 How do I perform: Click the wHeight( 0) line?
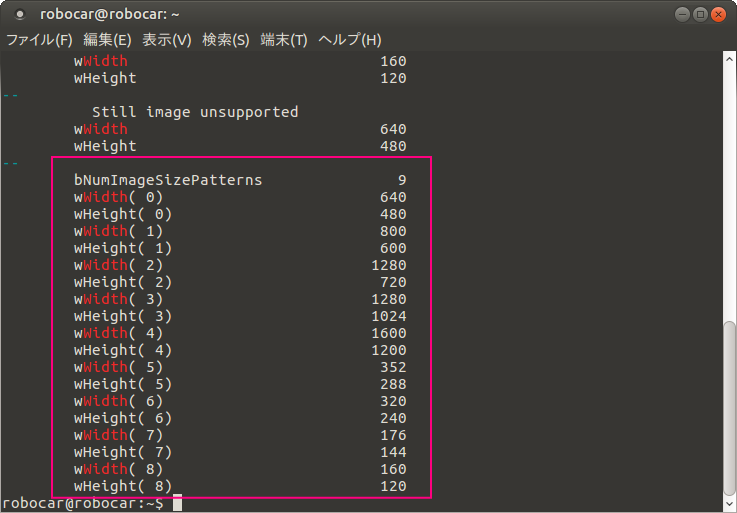(x=240, y=214)
